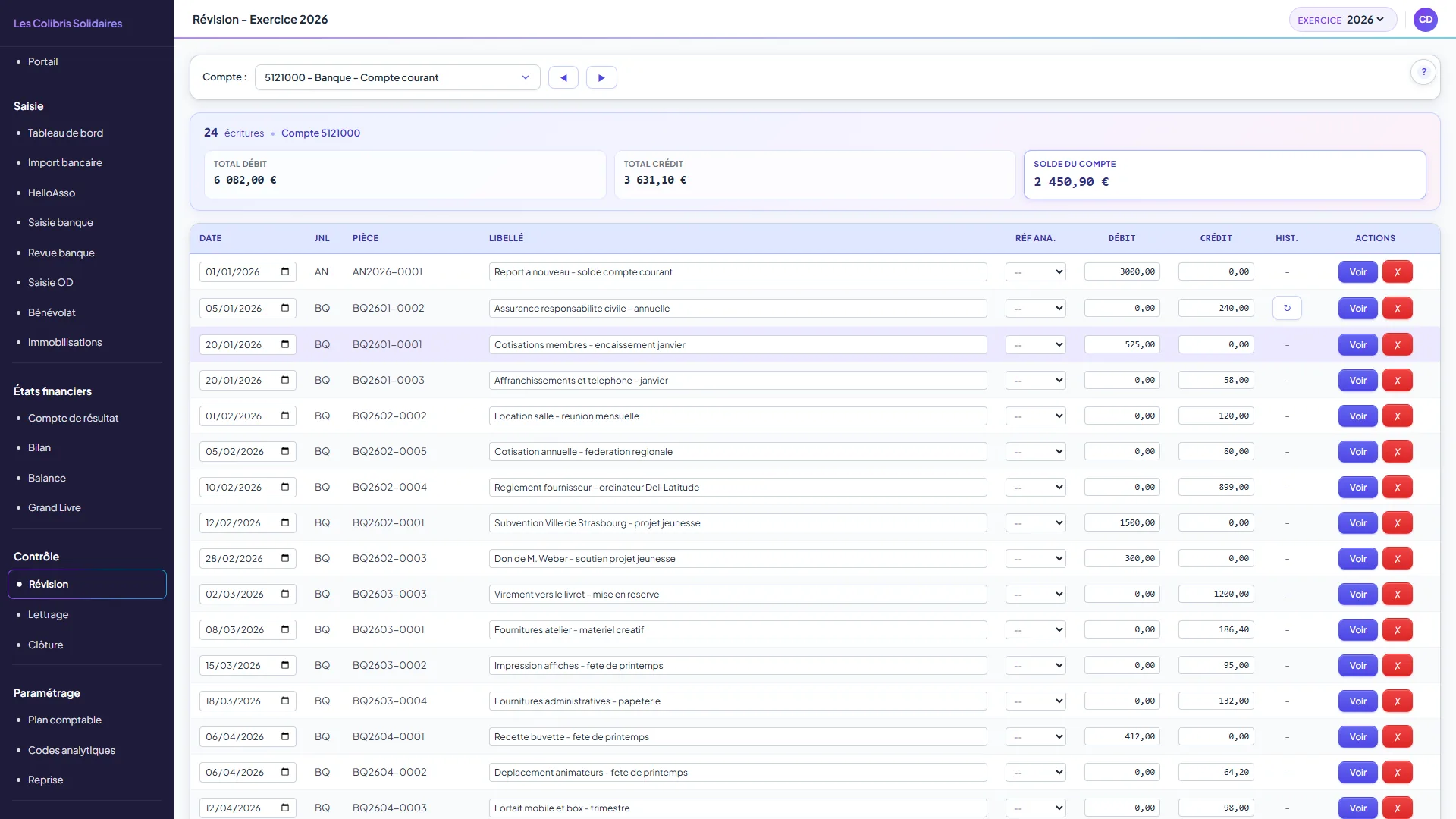1456x819 pixels.
Task: Open calendar picker for date 10/02/2026
Action: coord(285,487)
